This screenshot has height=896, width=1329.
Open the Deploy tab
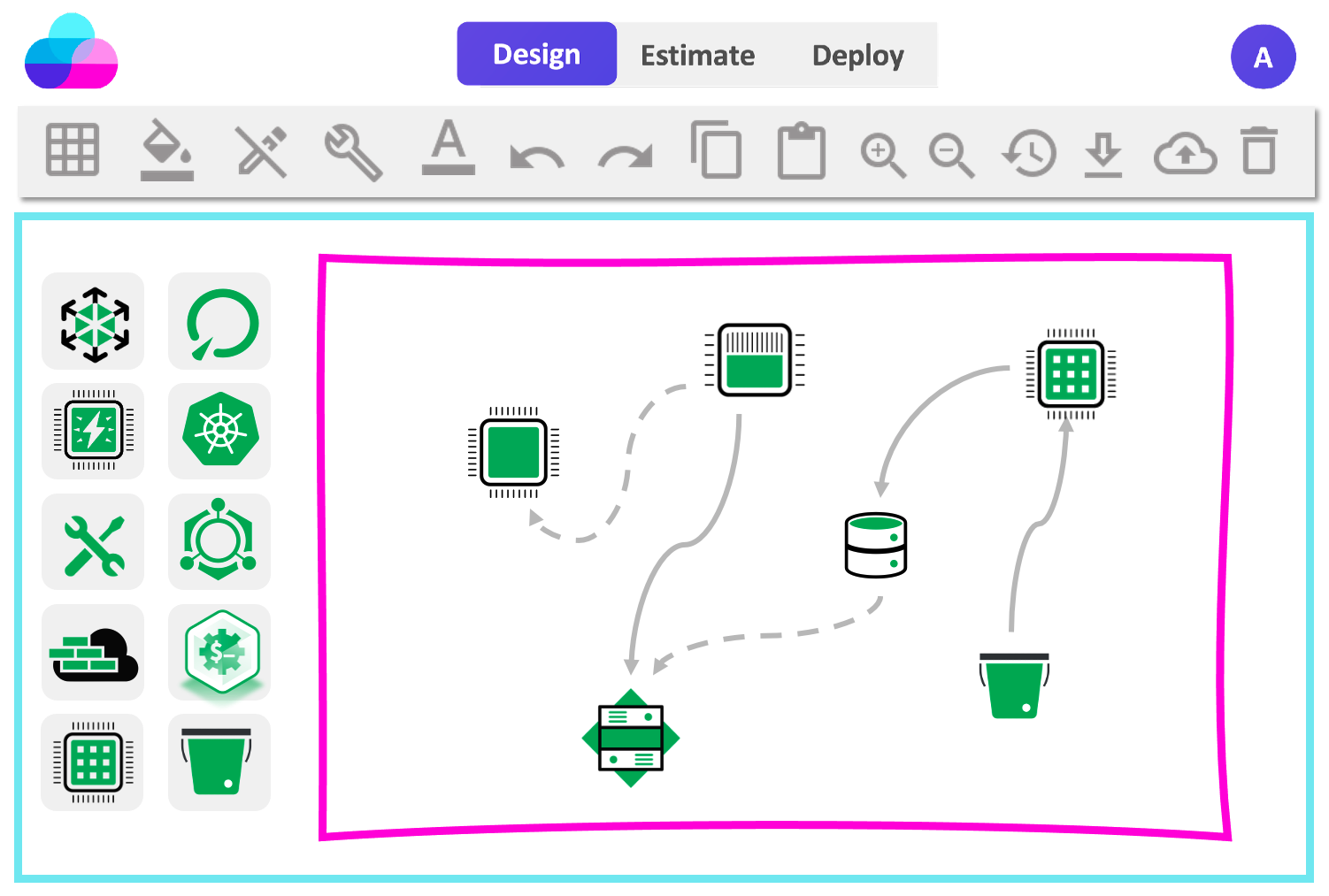(857, 55)
